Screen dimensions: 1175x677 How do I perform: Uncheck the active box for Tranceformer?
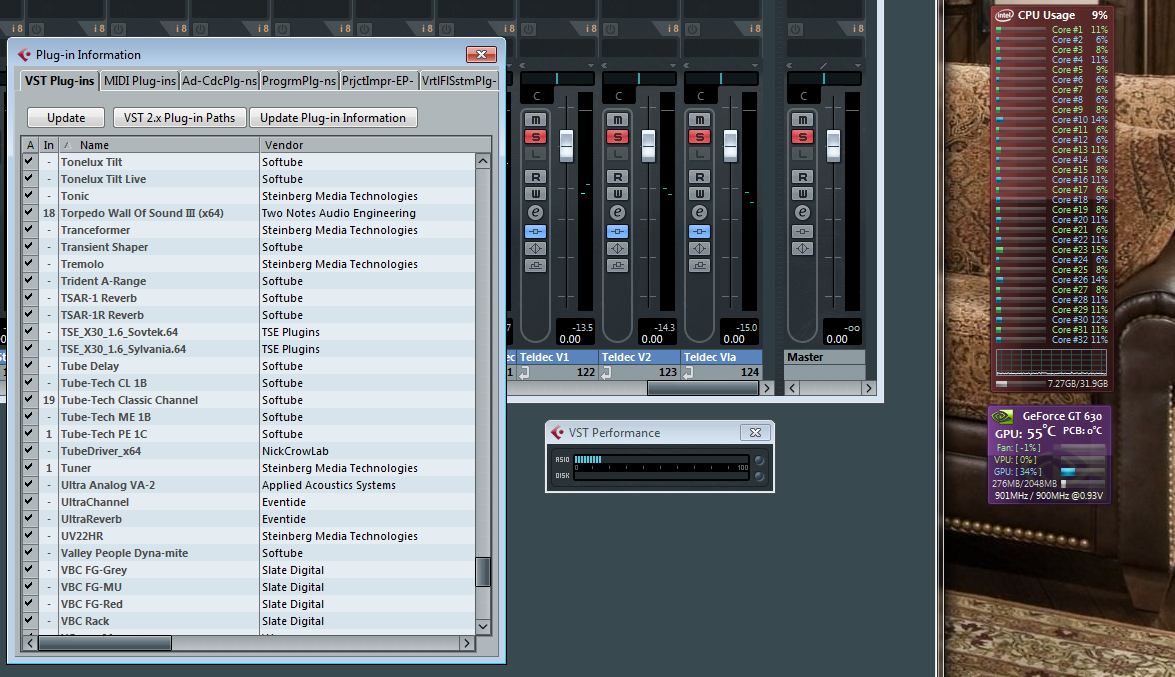tap(29, 229)
